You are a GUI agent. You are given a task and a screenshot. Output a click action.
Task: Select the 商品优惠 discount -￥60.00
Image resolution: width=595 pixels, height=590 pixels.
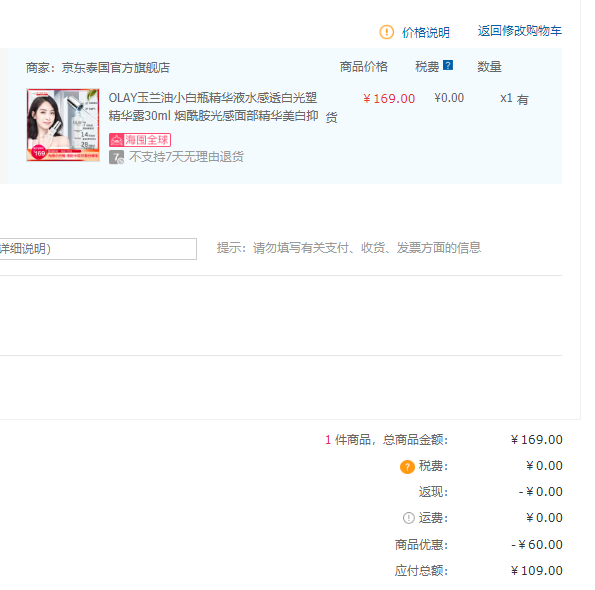pos(537,545)
